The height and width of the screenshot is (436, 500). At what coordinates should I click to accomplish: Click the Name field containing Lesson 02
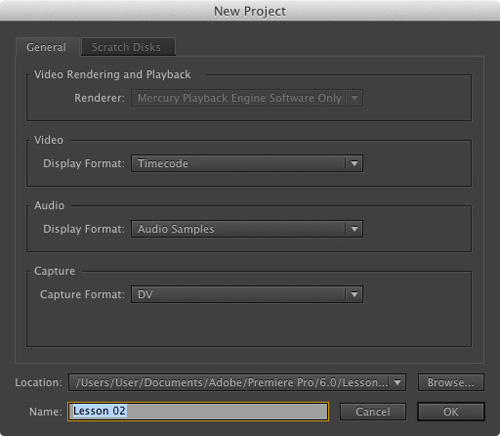coord(198,411)
